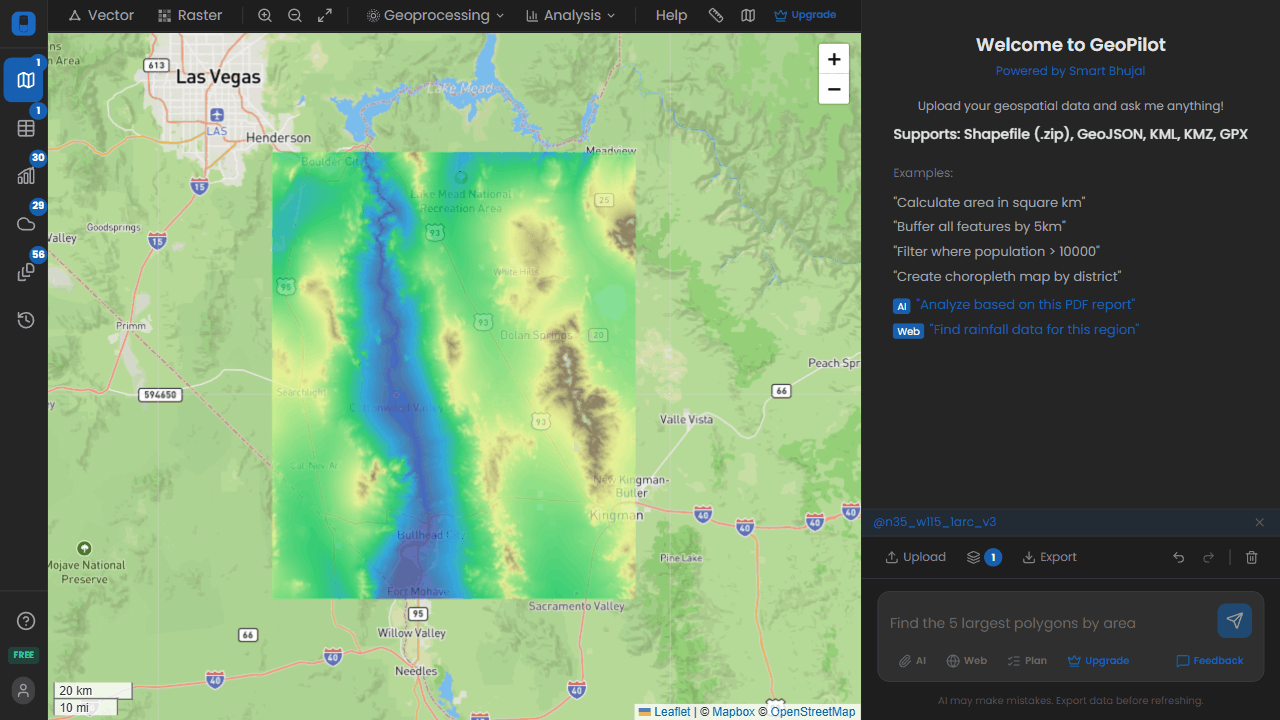The width and height of the screenshot is (1280, 720).
Task: Click the cloud data icon in sidebar
Action: pos(24,224)
